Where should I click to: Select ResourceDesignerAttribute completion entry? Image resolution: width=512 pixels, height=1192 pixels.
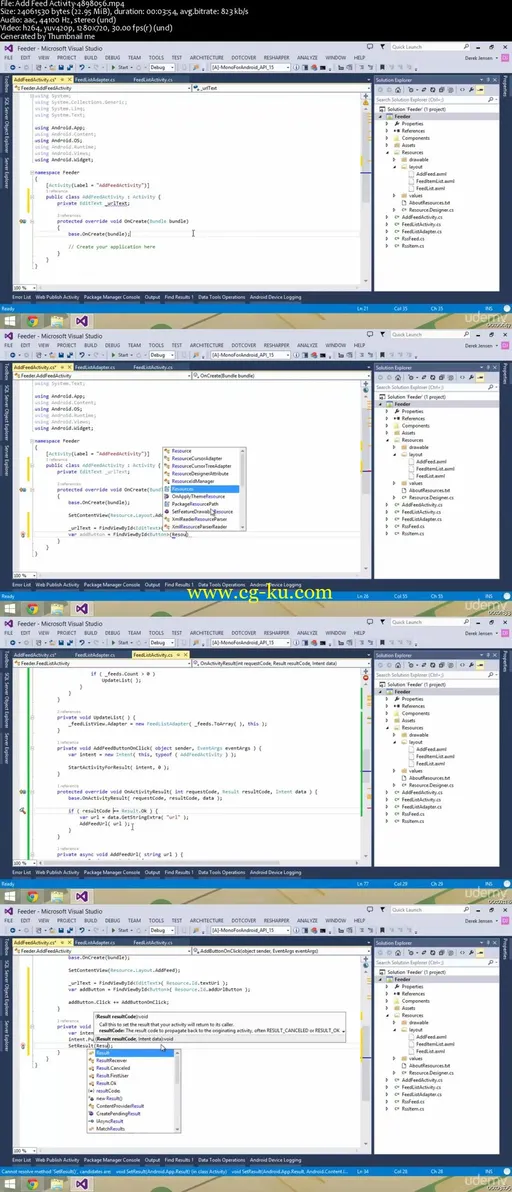pos(200,474)
